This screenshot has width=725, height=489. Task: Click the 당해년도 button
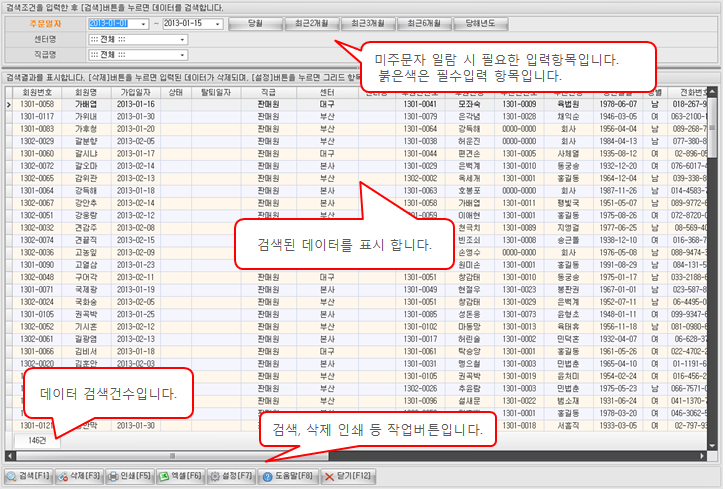[481, 24]
